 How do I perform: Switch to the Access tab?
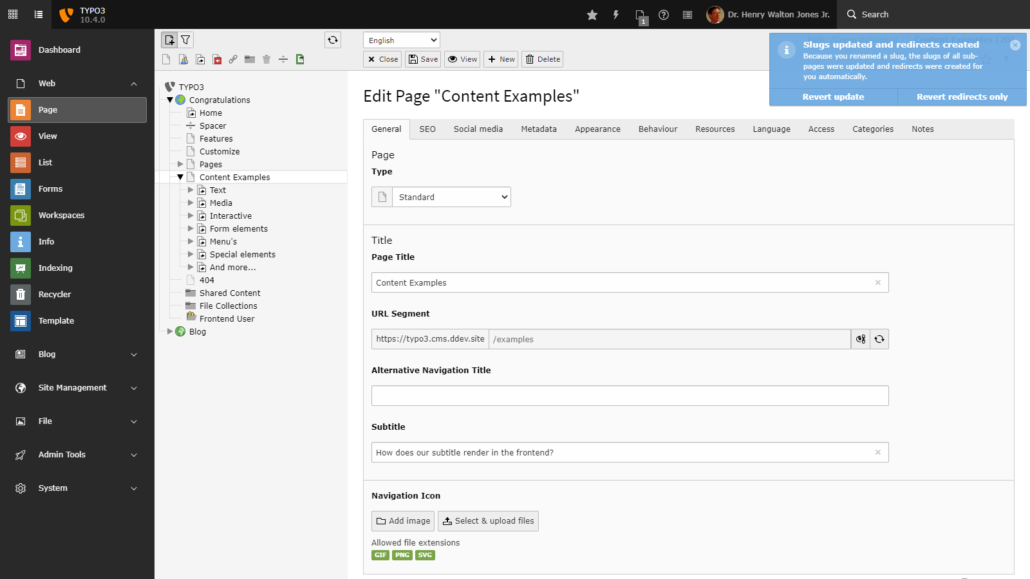pos(820,128)
